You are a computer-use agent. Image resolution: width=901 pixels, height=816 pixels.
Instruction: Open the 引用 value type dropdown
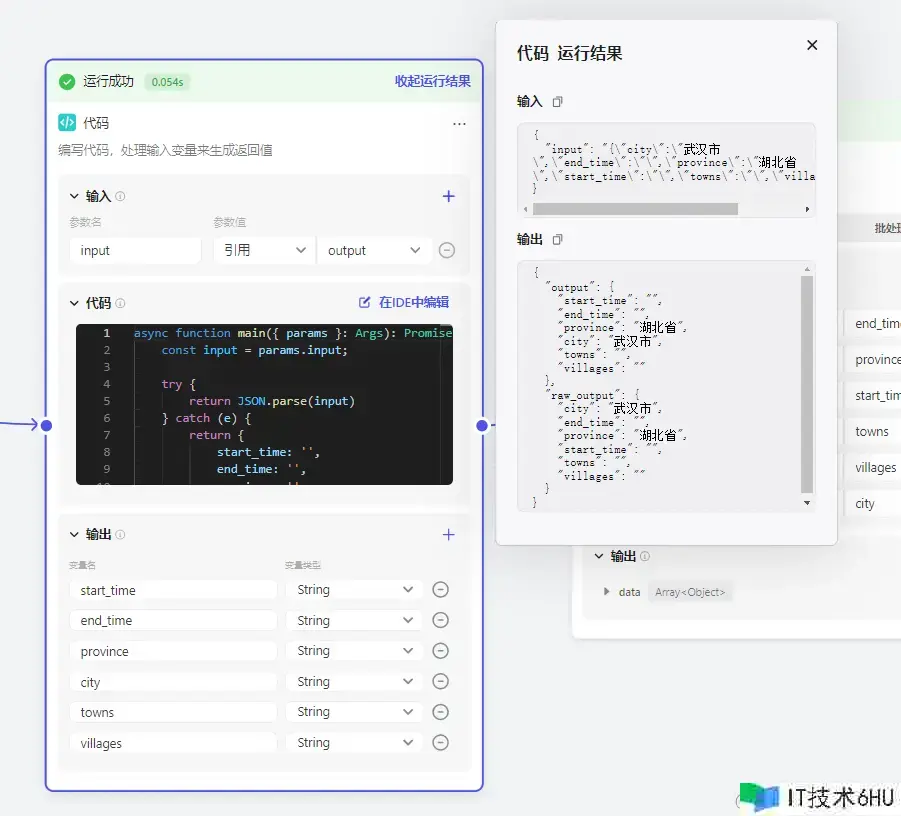(264, 250)
